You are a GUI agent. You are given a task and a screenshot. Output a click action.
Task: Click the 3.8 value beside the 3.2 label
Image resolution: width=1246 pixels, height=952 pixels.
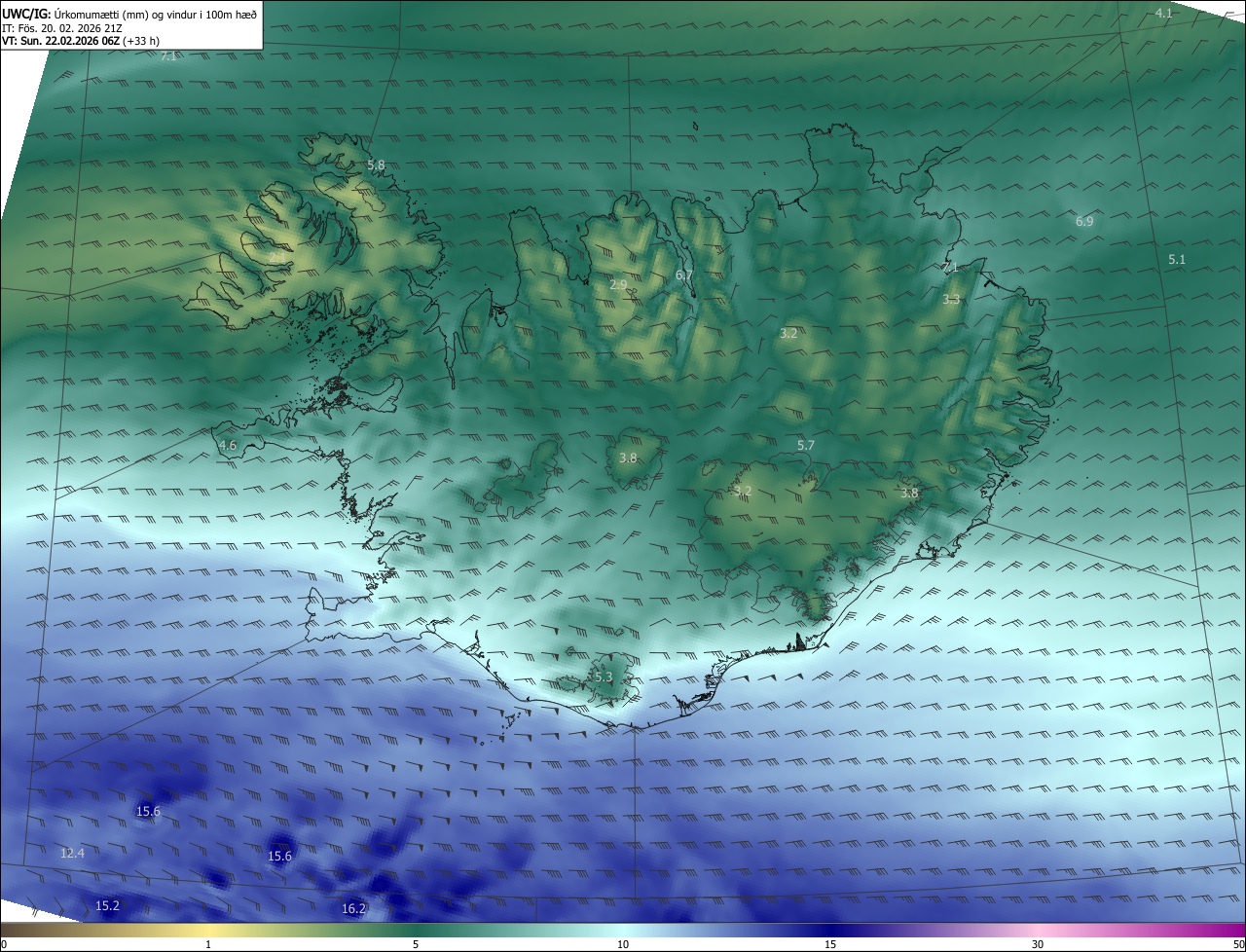(908, 494)
